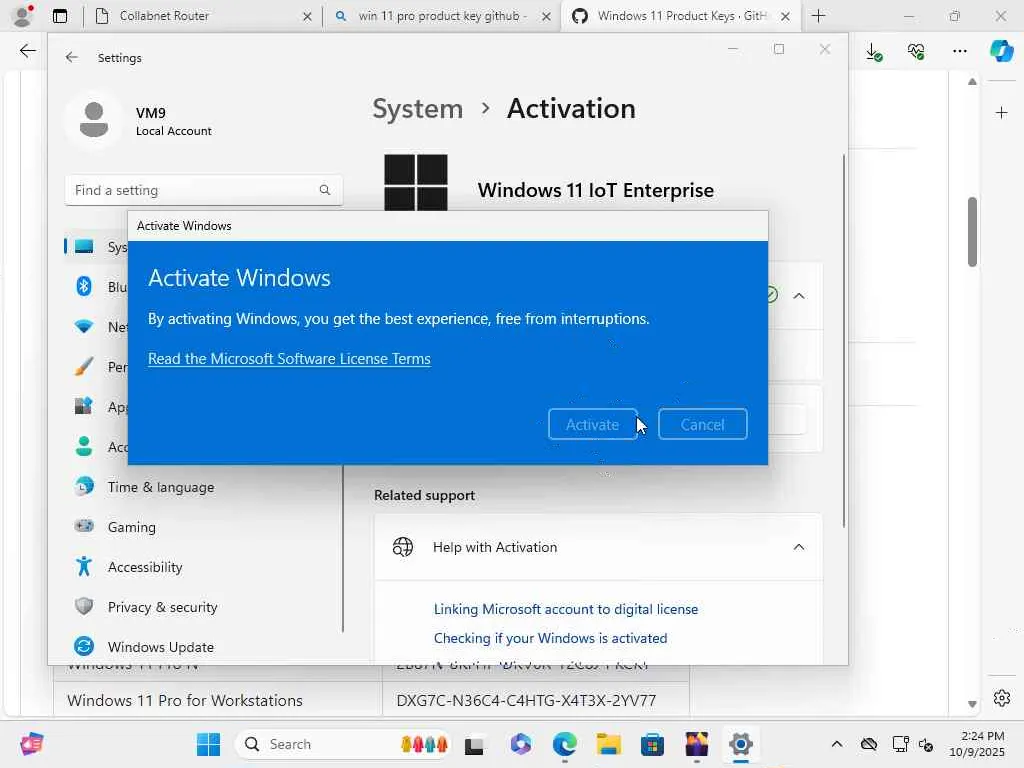The width and height of the screenshot is (1024, 768).
Task: Open Gaming settings category
Action: pos(131,527)
